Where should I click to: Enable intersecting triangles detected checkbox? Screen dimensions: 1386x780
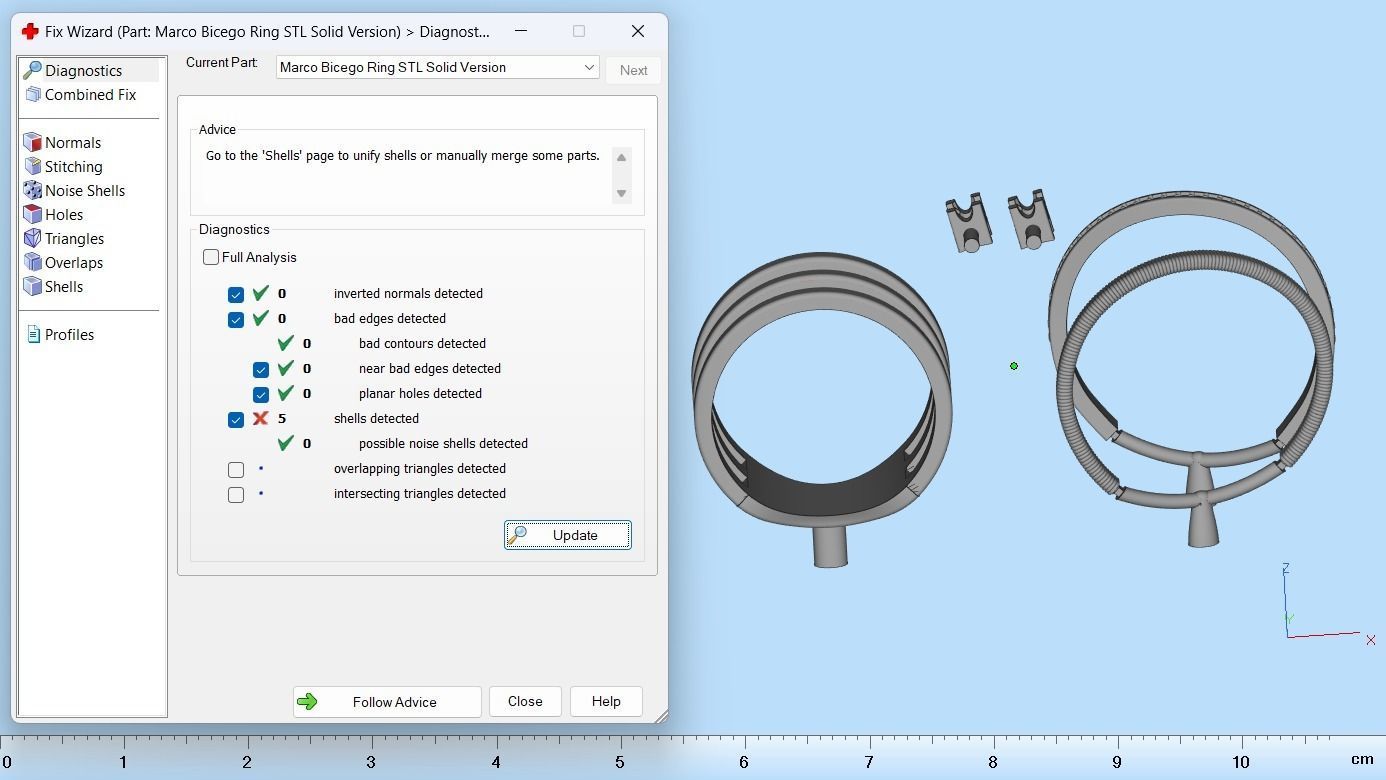tap(236, 494)
